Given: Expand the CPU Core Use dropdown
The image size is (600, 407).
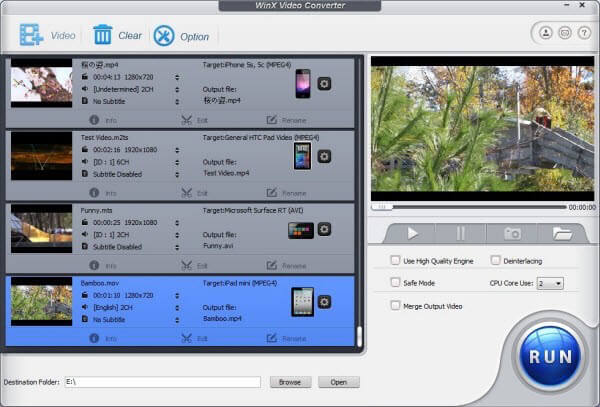Looking at the screenshot, I should pyautogui.click(x=550, y=283).
